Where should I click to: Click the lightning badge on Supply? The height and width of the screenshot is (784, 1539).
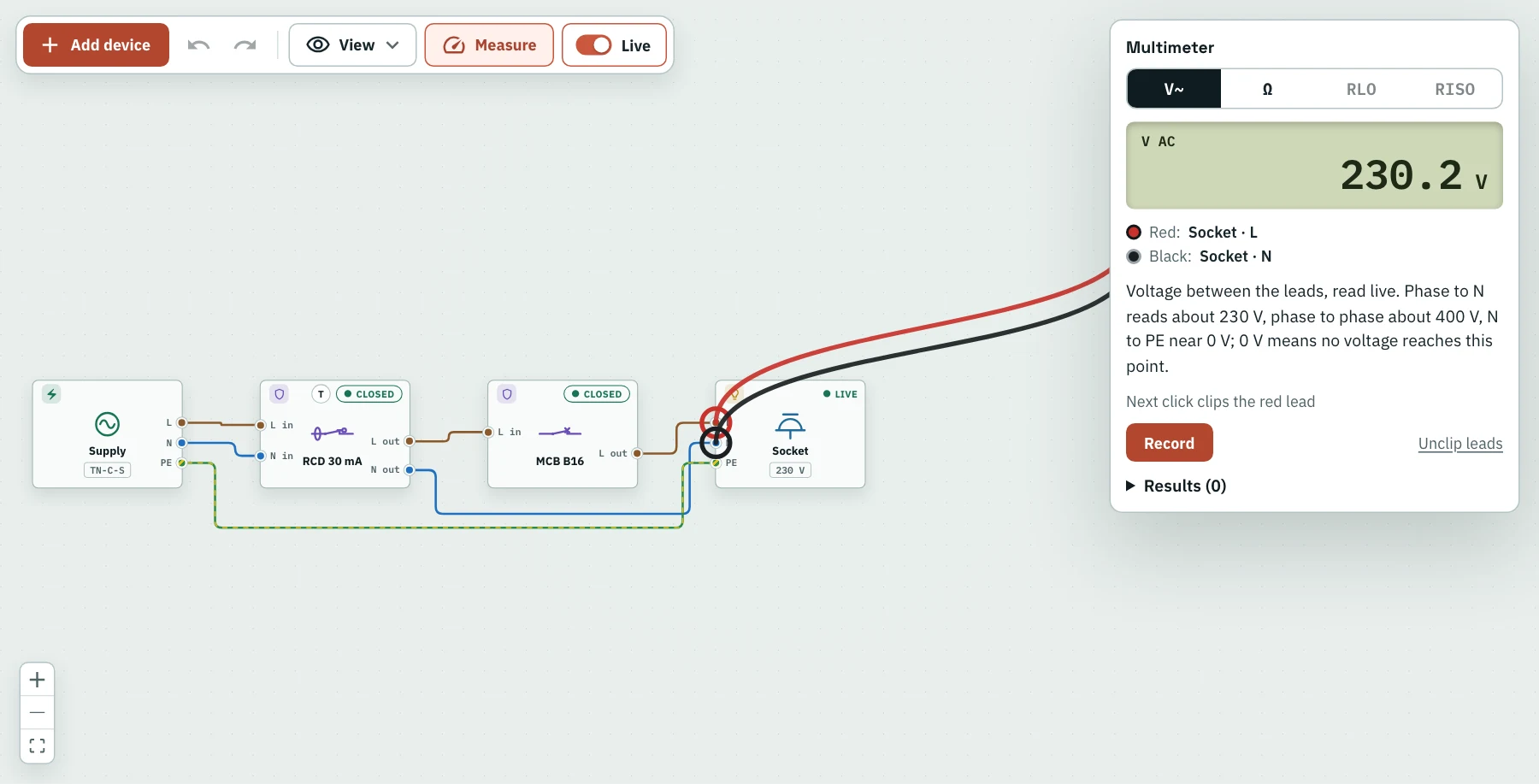coord(51,394)
